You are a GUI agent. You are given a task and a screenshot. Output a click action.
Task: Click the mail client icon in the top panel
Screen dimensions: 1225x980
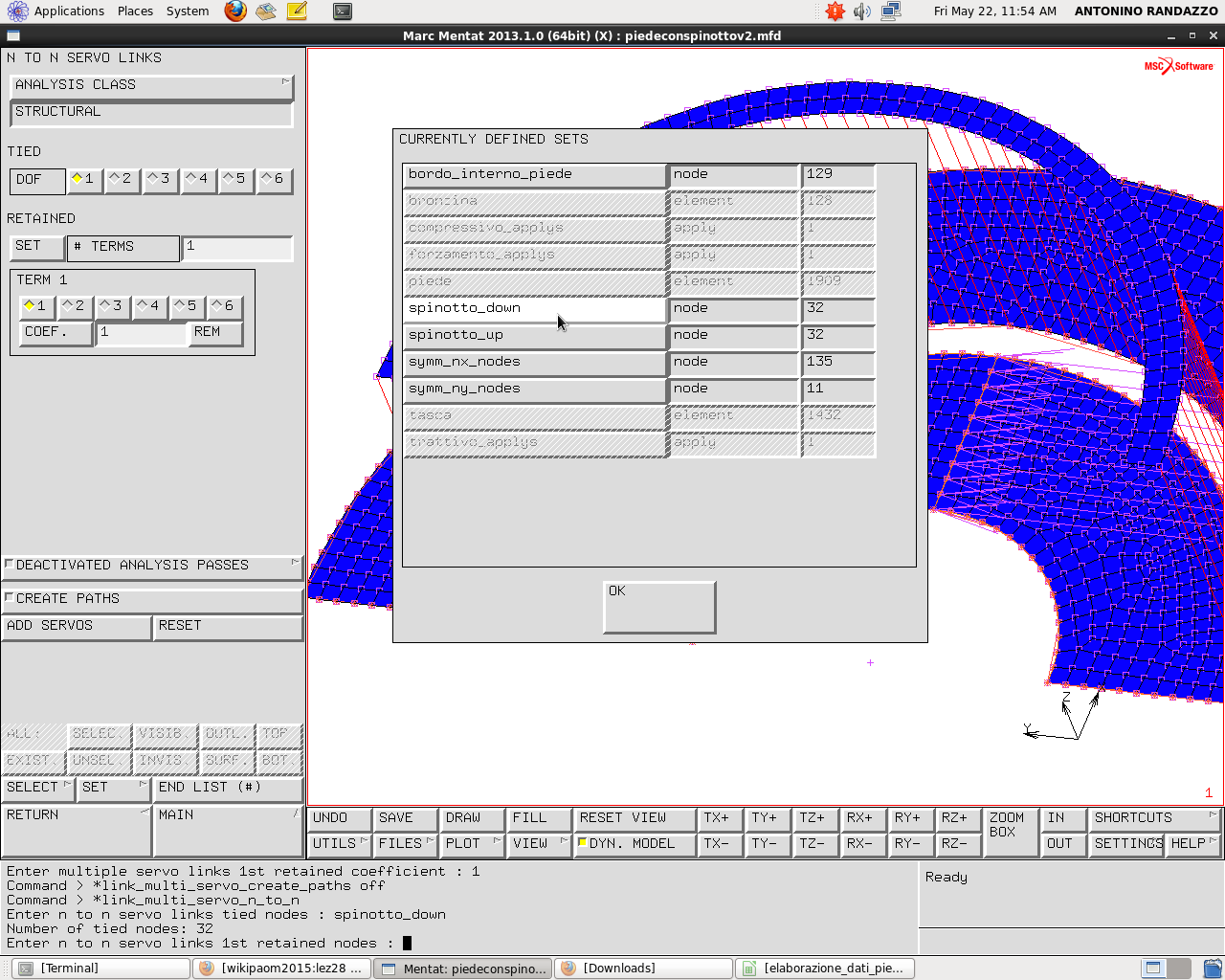coord(266,11)
